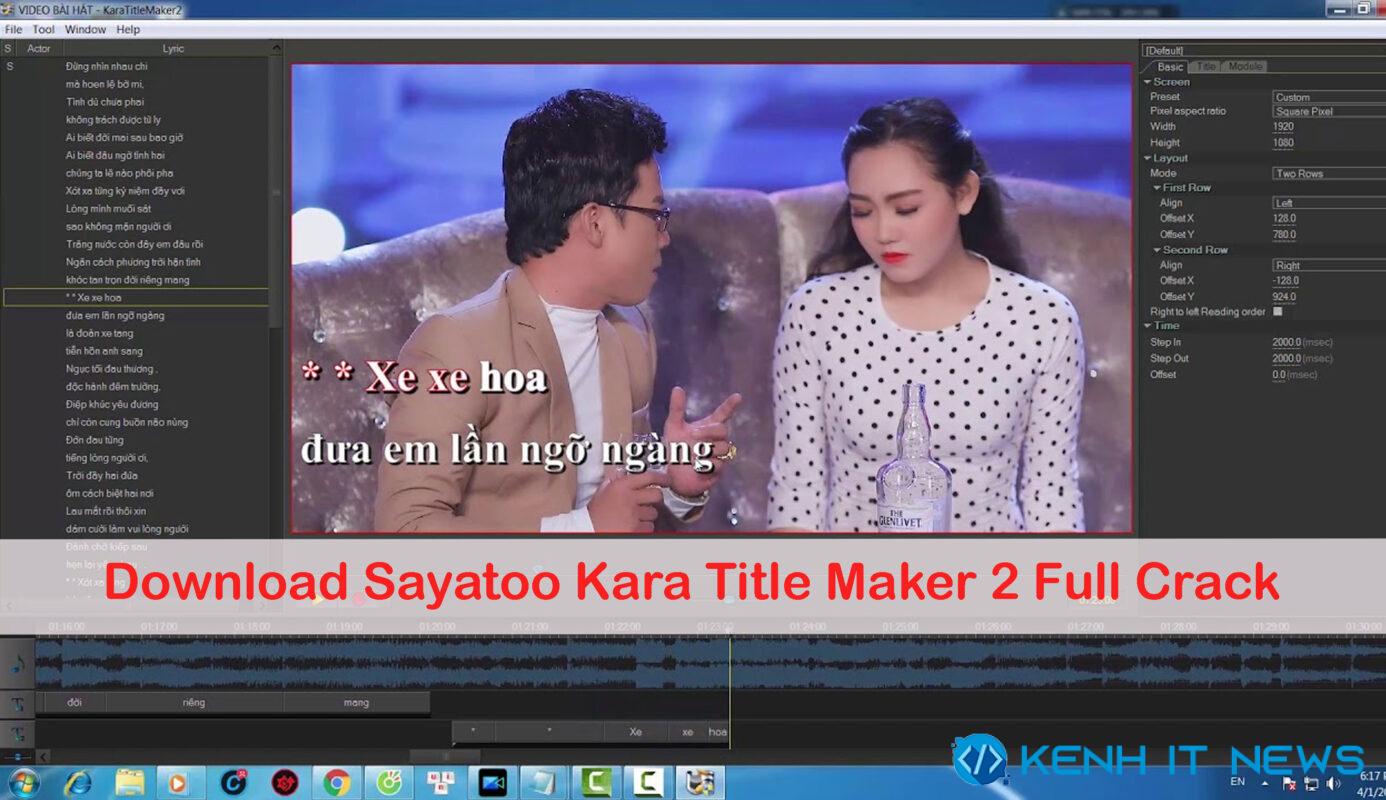This screenshot has height=800, width=1386.
Task: Open the [Default] profile selector
Action: [x=1264, y=50]
